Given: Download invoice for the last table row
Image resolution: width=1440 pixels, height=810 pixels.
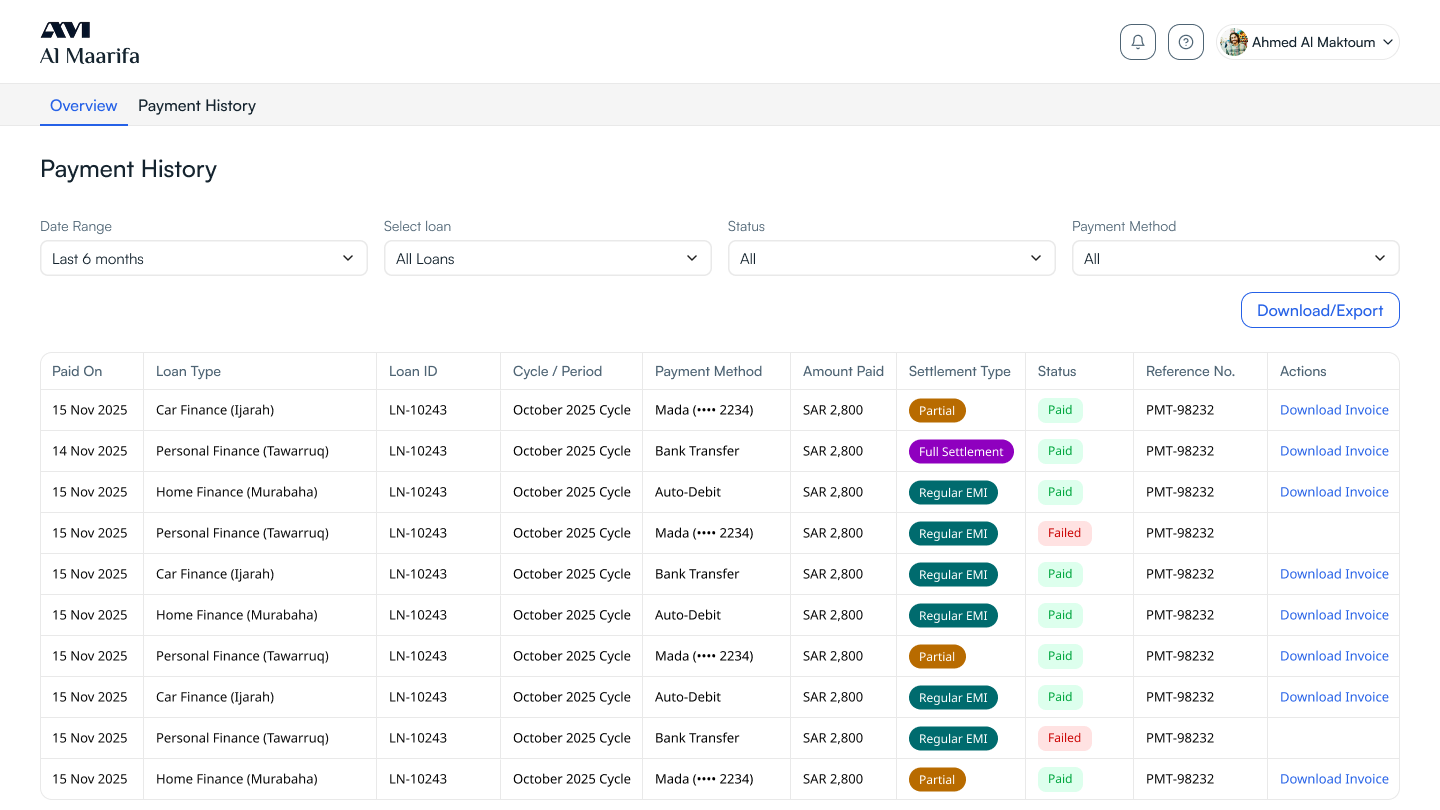Looking at the screenshot, I should click(x=1334, y=779).
